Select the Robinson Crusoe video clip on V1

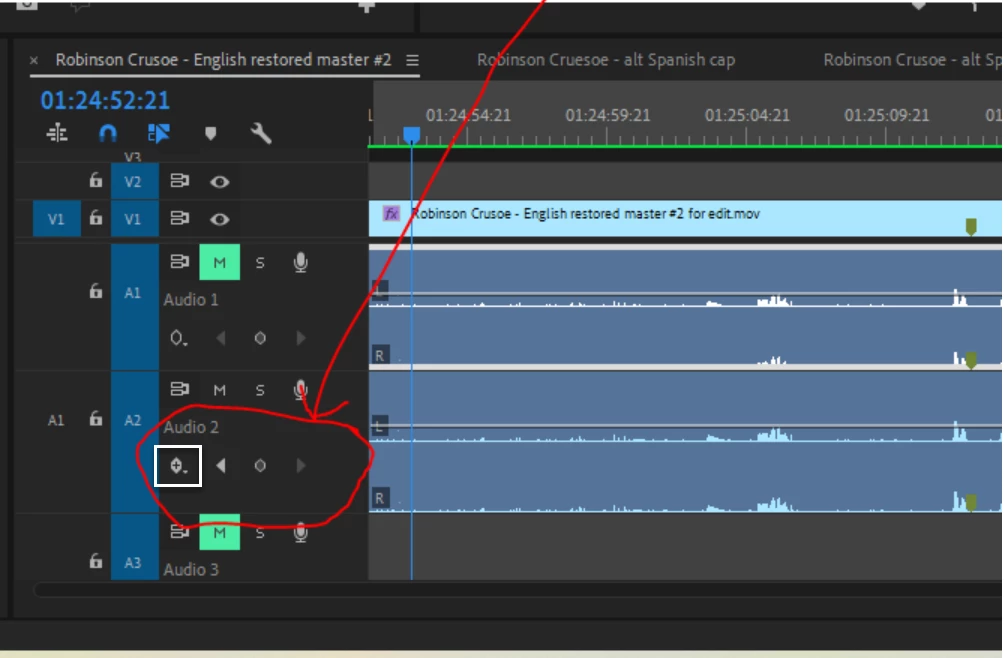point(685,218)
